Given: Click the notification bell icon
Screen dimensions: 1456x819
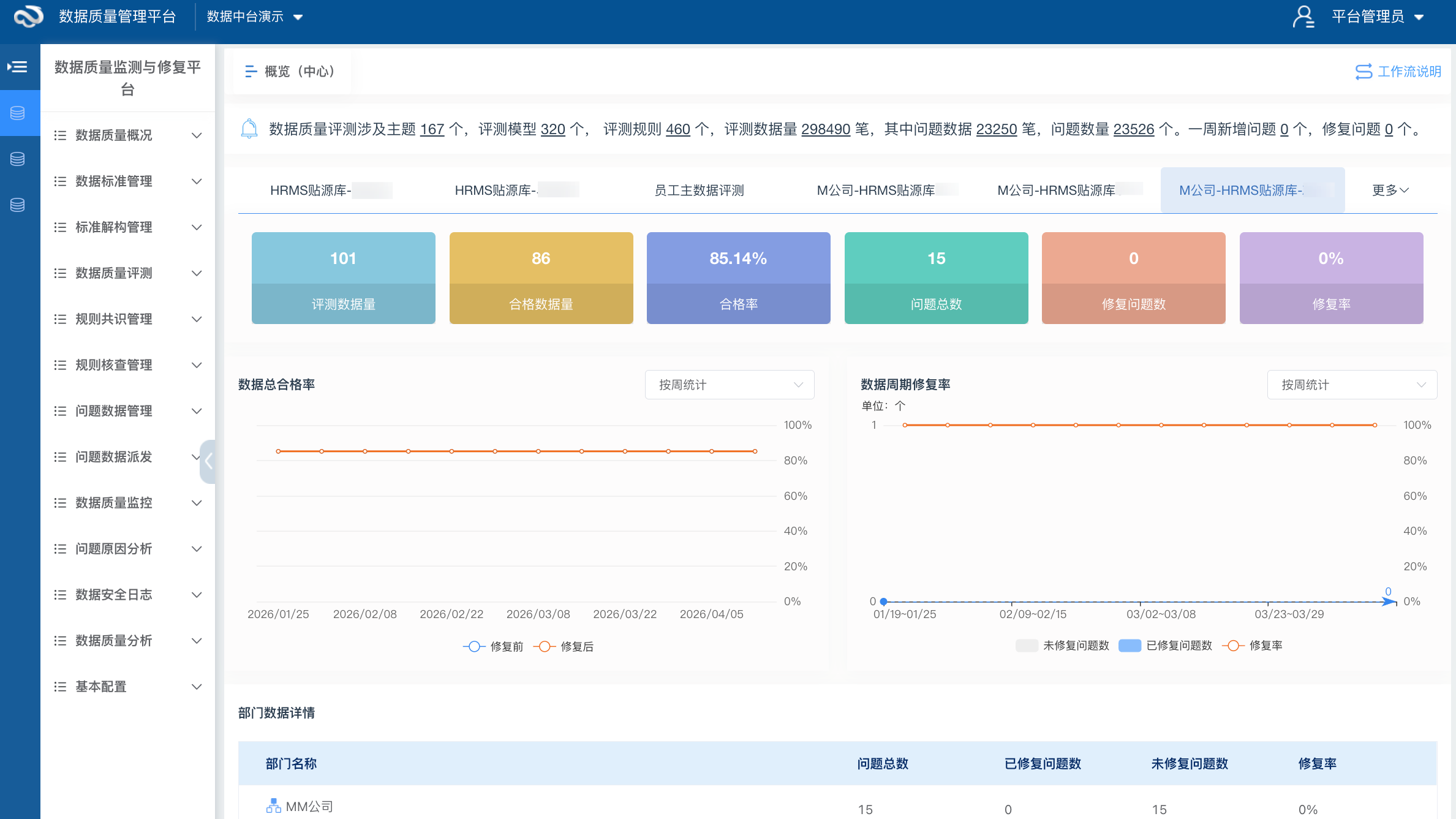Looking at the screenshot, I should [249, 129].
